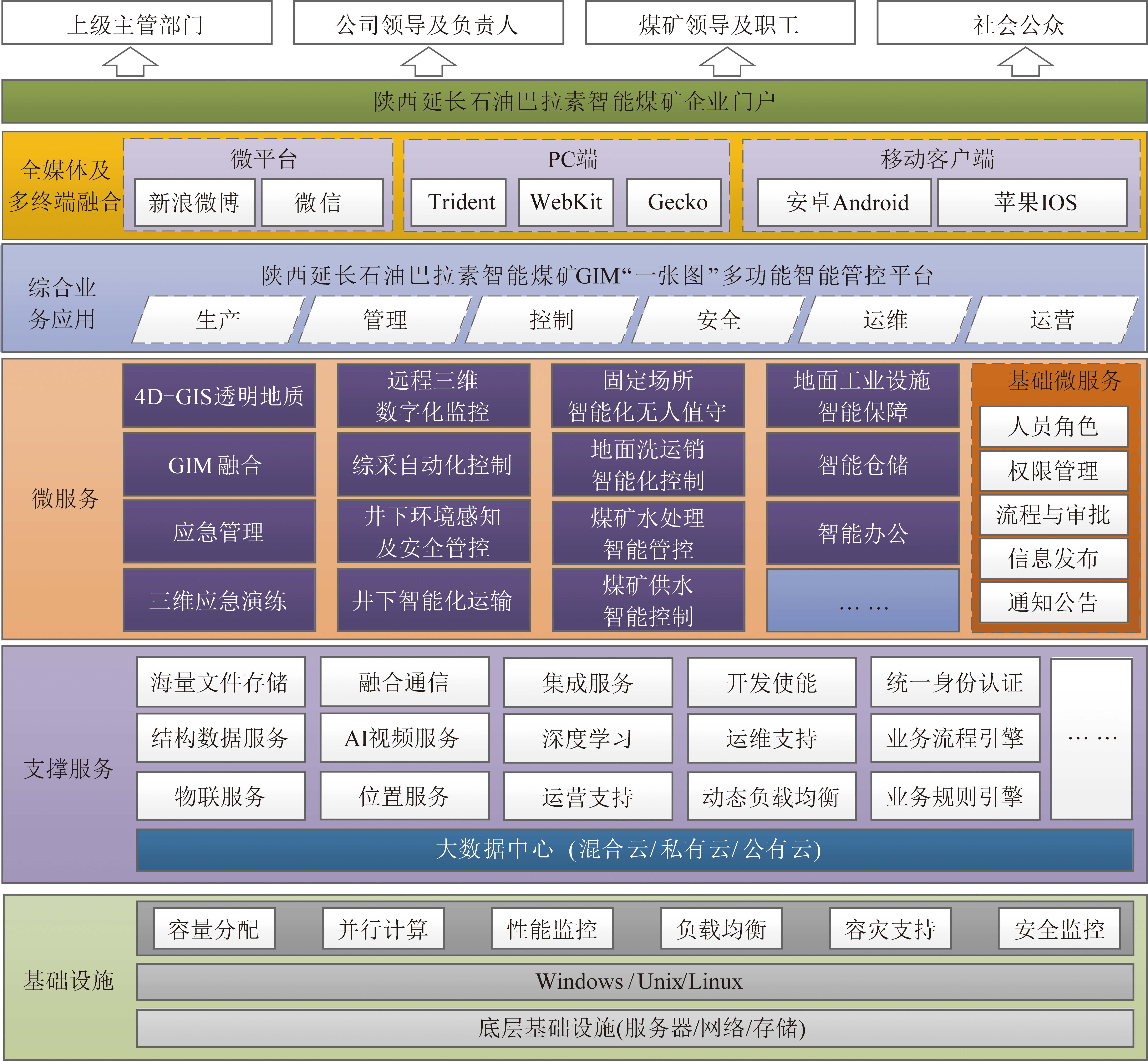Click the 海量文件存储 box

pyautogui.click(x=221, y=682)
